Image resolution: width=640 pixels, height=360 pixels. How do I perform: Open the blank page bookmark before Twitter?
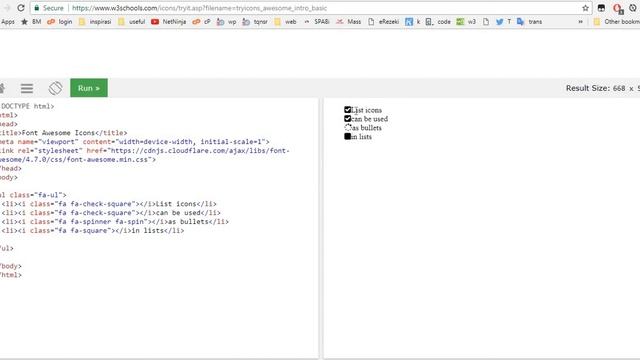(x=486, y=22)
